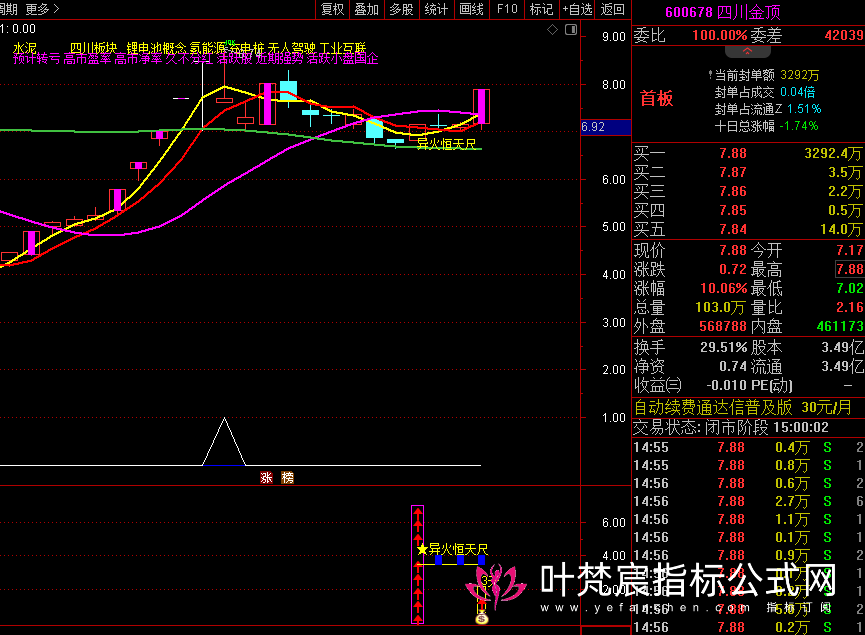
Task: Click the 委比 100.00% value
Action: pos(719,36)
